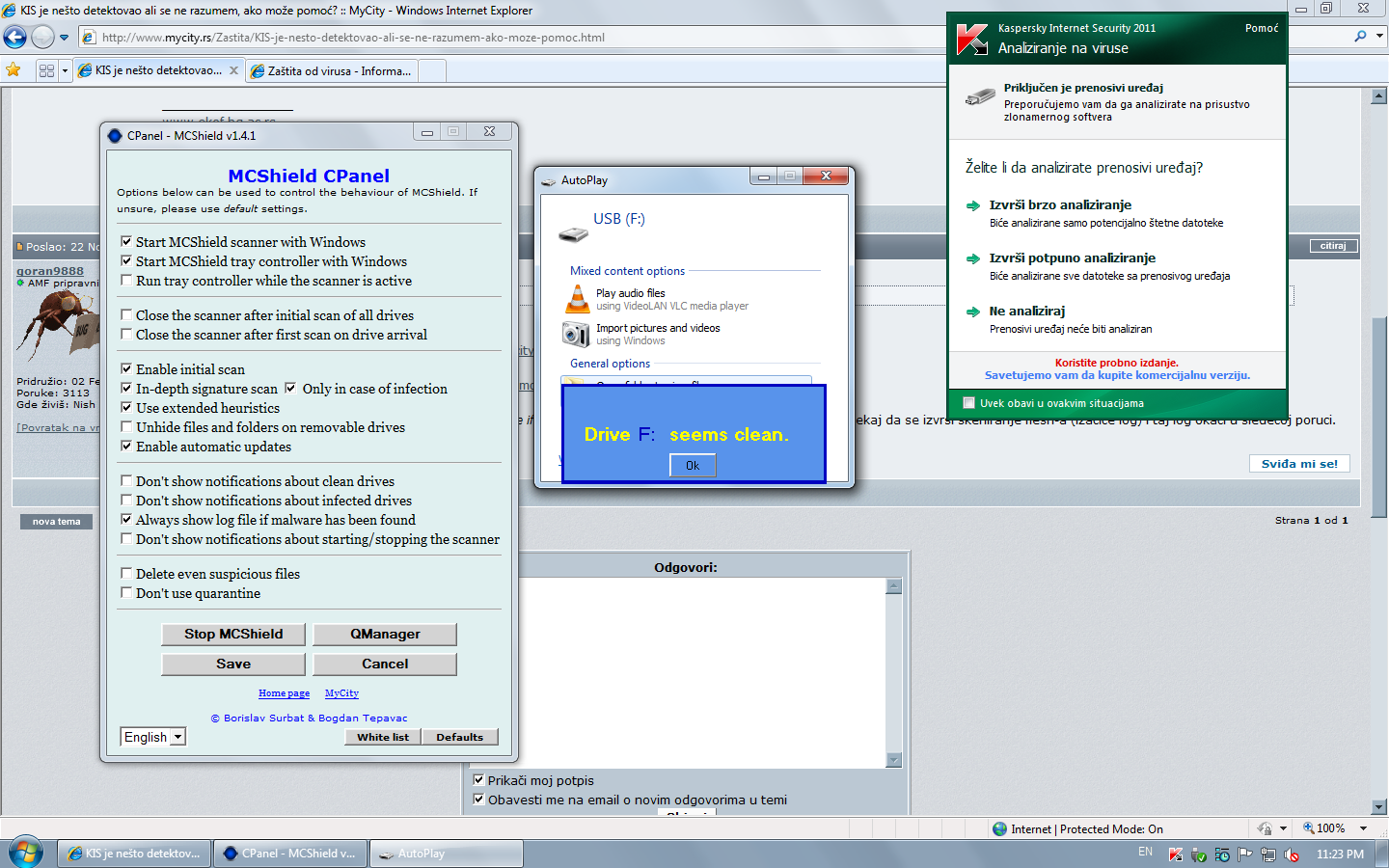Image resolution: width=1389 pixels, height=868 pixels.
Task: Open a new blank browser tab
Action: click(433, 70)
